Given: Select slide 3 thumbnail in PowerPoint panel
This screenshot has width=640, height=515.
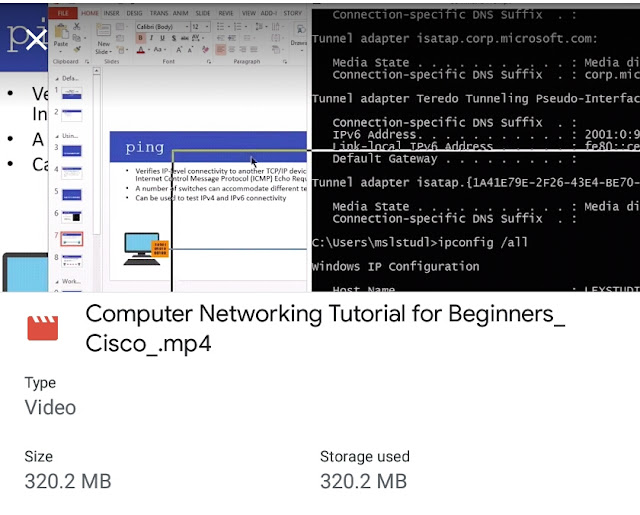Looking at the screenshot, I should [x=72, y=151].
